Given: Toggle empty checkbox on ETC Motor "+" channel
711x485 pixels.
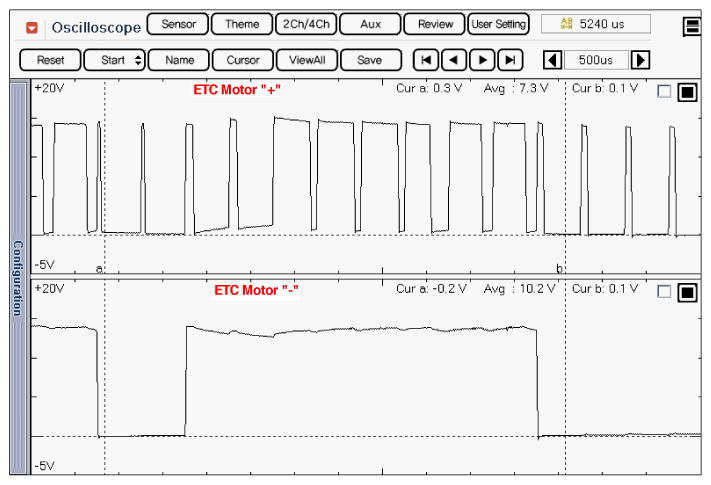Looking at the screenshot, I should [664, 92].
